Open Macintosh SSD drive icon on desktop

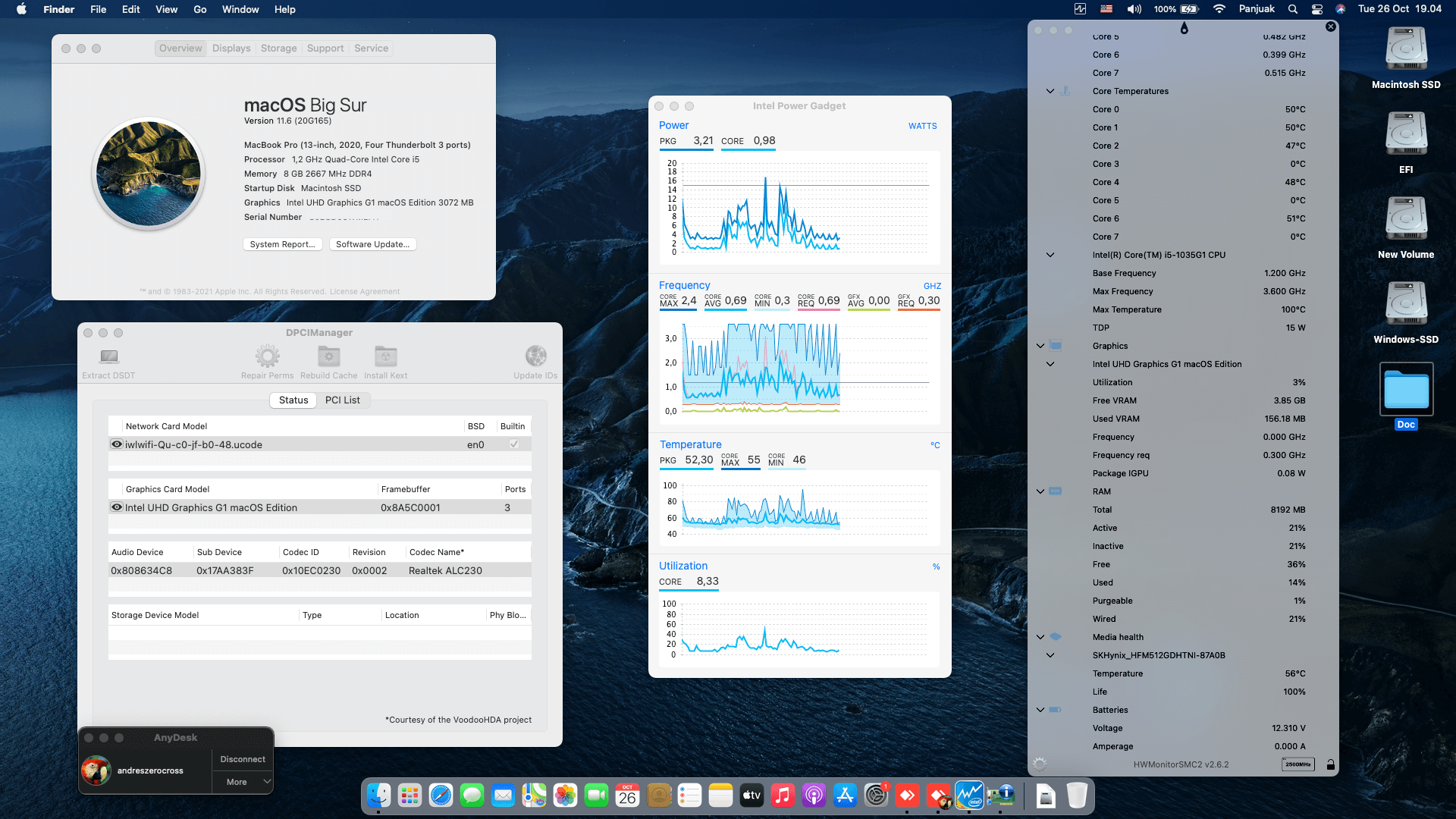[1406, 49]
